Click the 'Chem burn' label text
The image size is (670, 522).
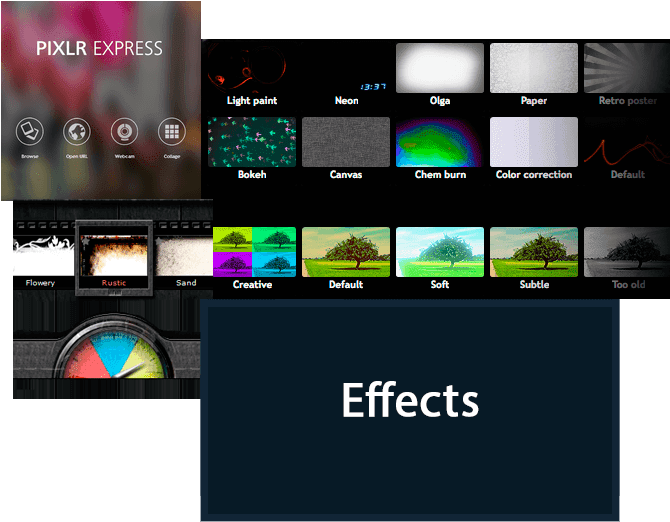pos(440,174)
